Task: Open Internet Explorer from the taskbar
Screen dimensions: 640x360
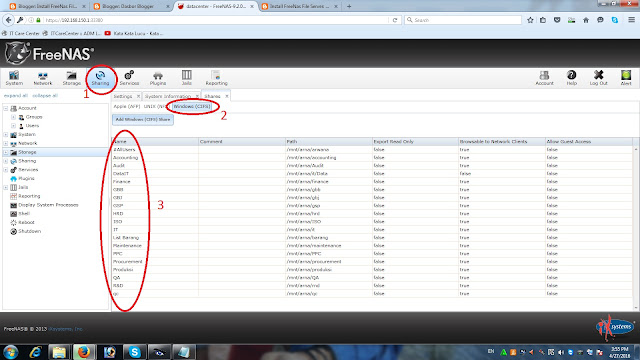Action: click(x=35, y=352)
